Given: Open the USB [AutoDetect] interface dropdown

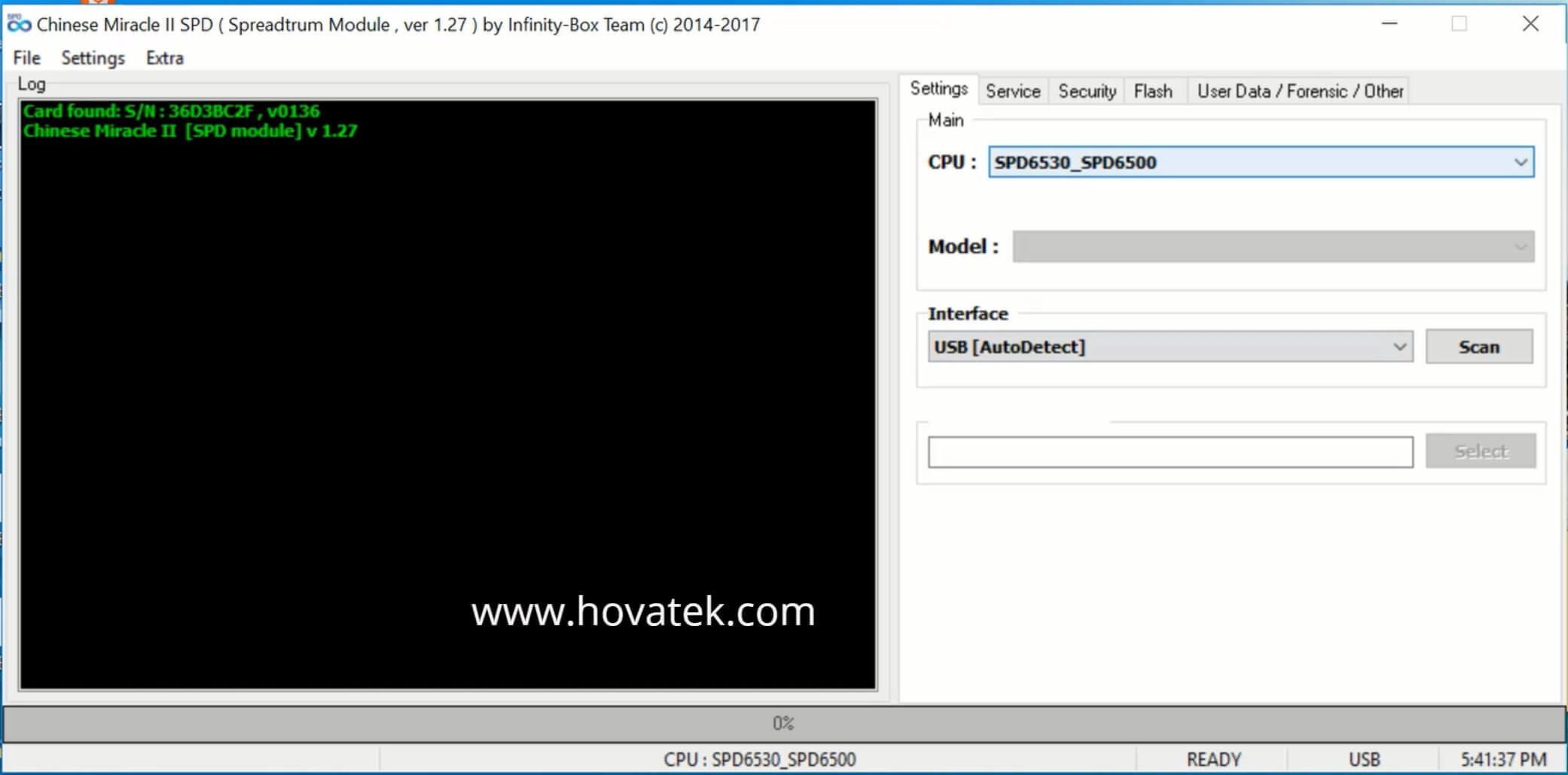Looking at the screenshot, I should pyautogui.click(x=1170, y=347).
